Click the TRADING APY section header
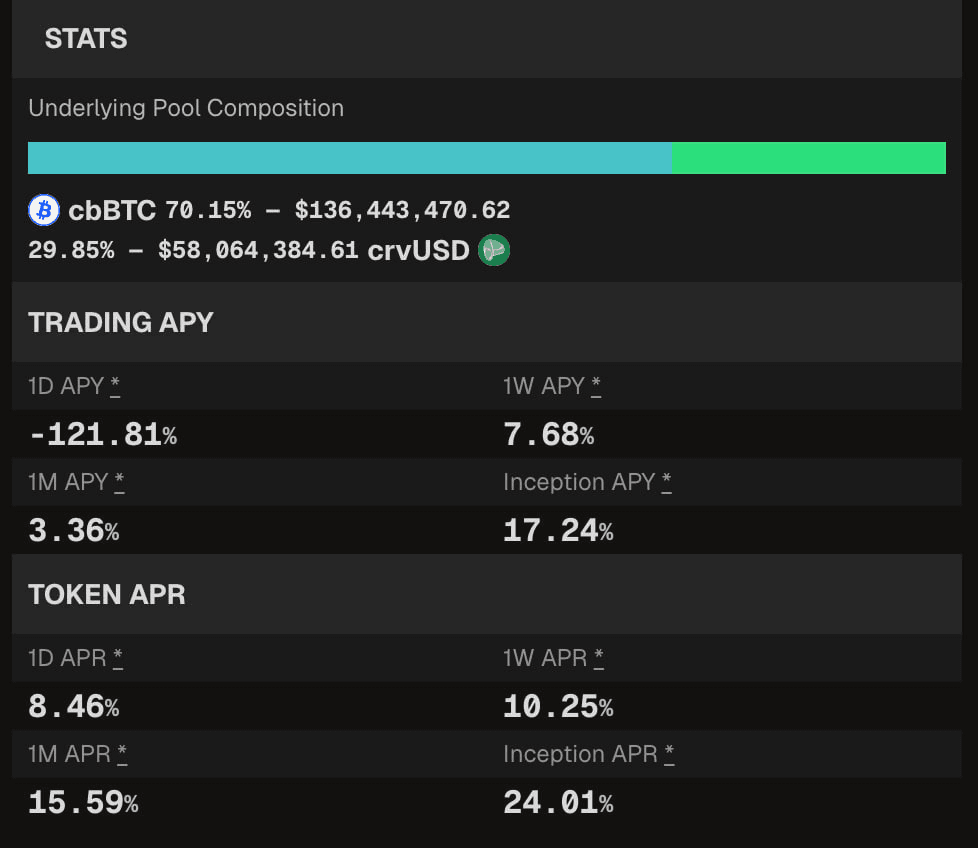 [x=121, y=322]
